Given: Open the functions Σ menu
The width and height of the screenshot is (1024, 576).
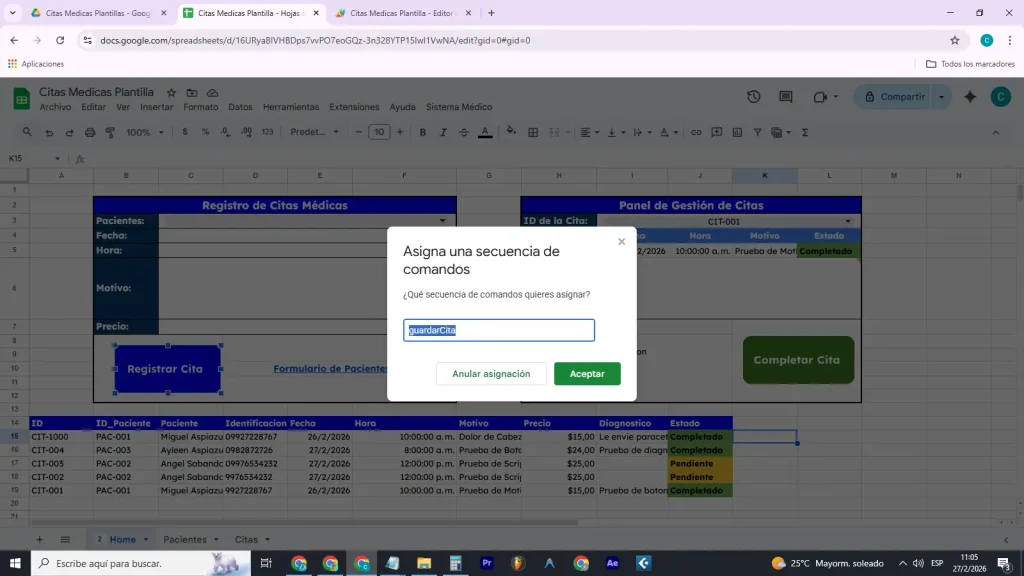Looking at the screenshot, I should [x=804, y=131].
